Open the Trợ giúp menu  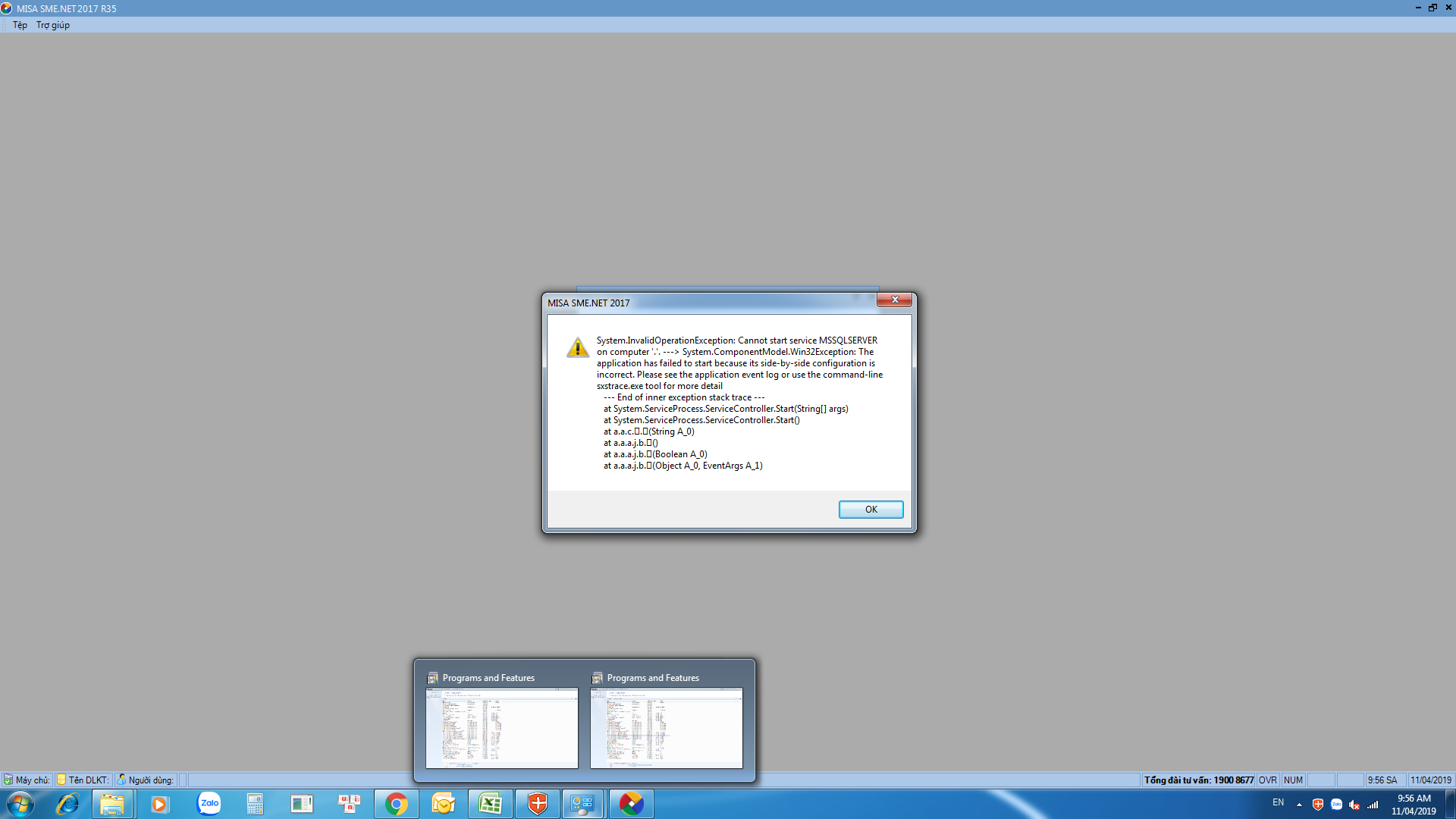coord(53,25)
